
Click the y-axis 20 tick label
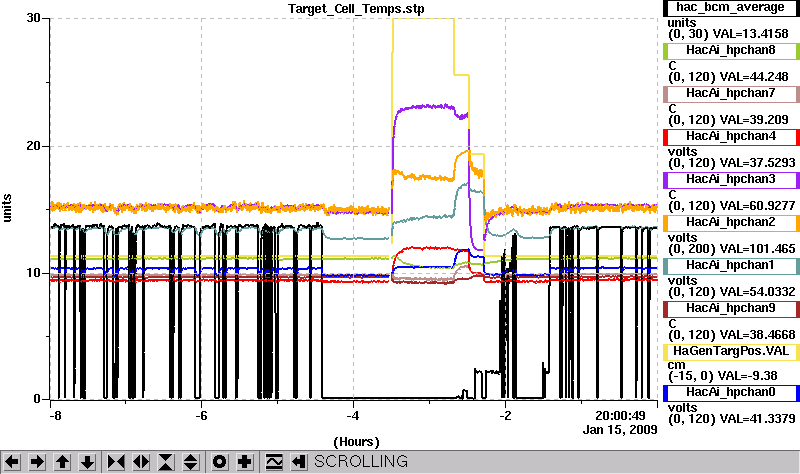(33, 146)
